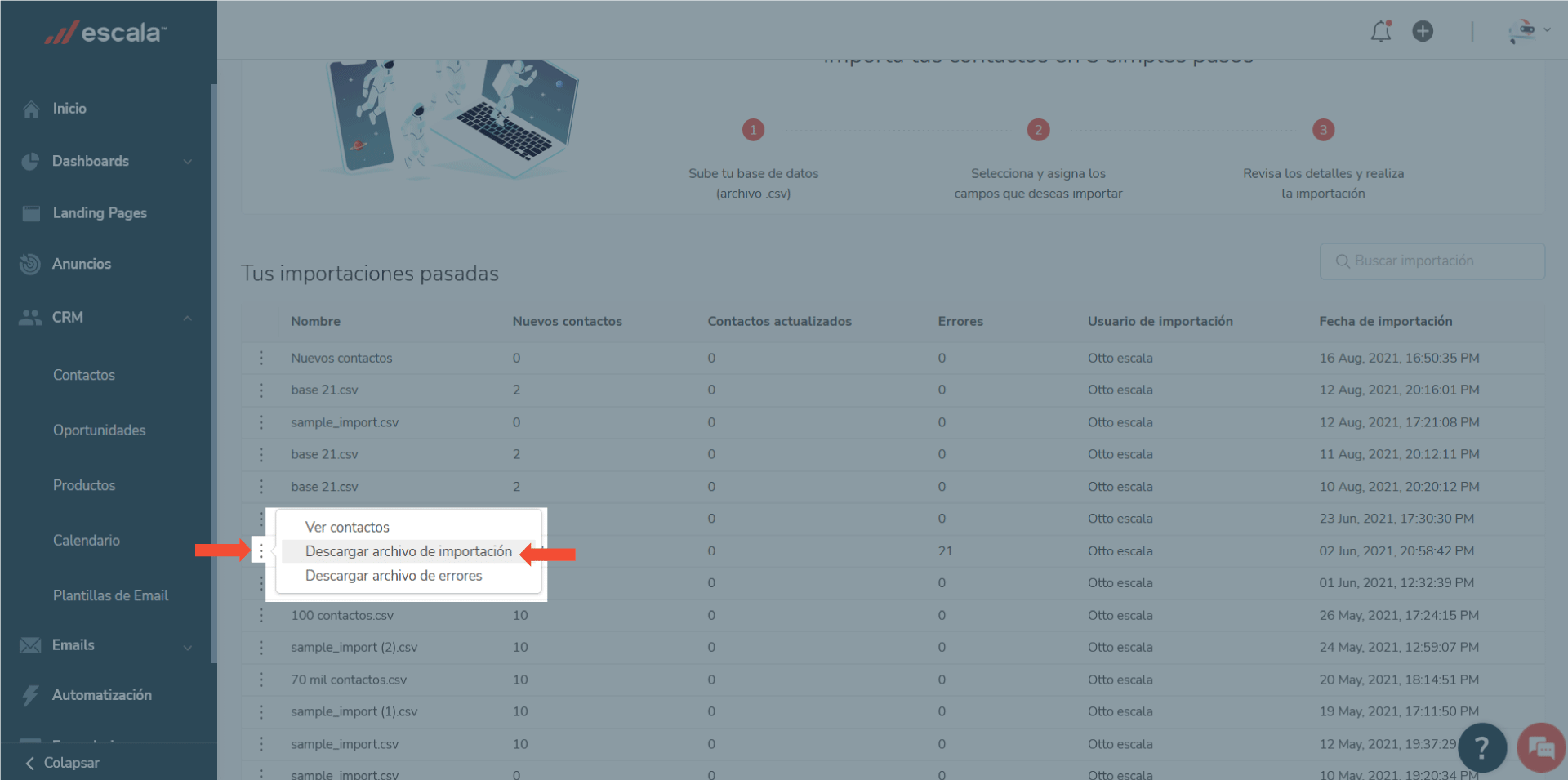The image size is (1568, 780).
Task: Open options for base 21.csv 11 Aug row
Action: click(261, 454)
